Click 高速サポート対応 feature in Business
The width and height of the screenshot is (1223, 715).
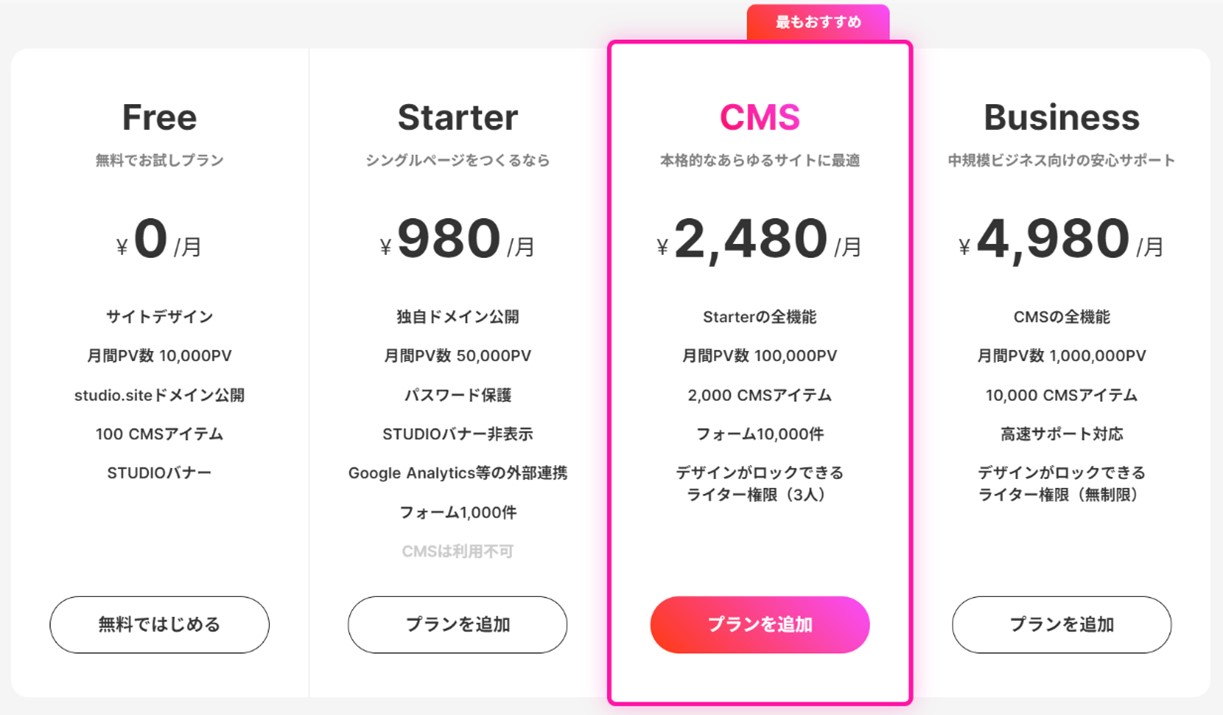[x=1061, y=434]
